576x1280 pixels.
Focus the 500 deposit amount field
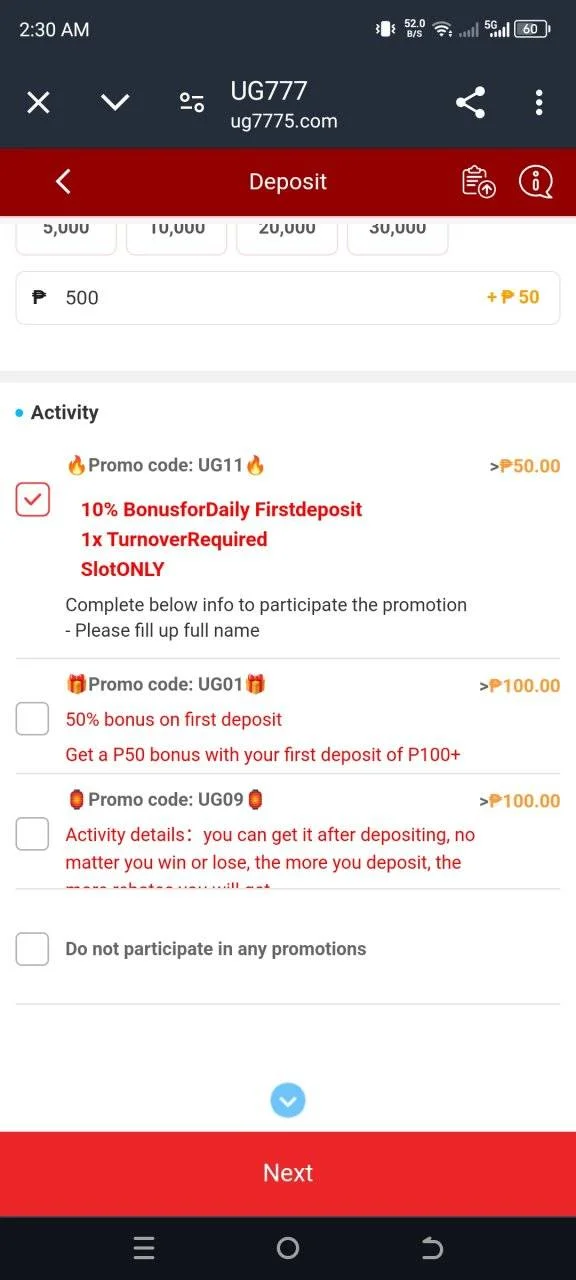coord(288,297)
